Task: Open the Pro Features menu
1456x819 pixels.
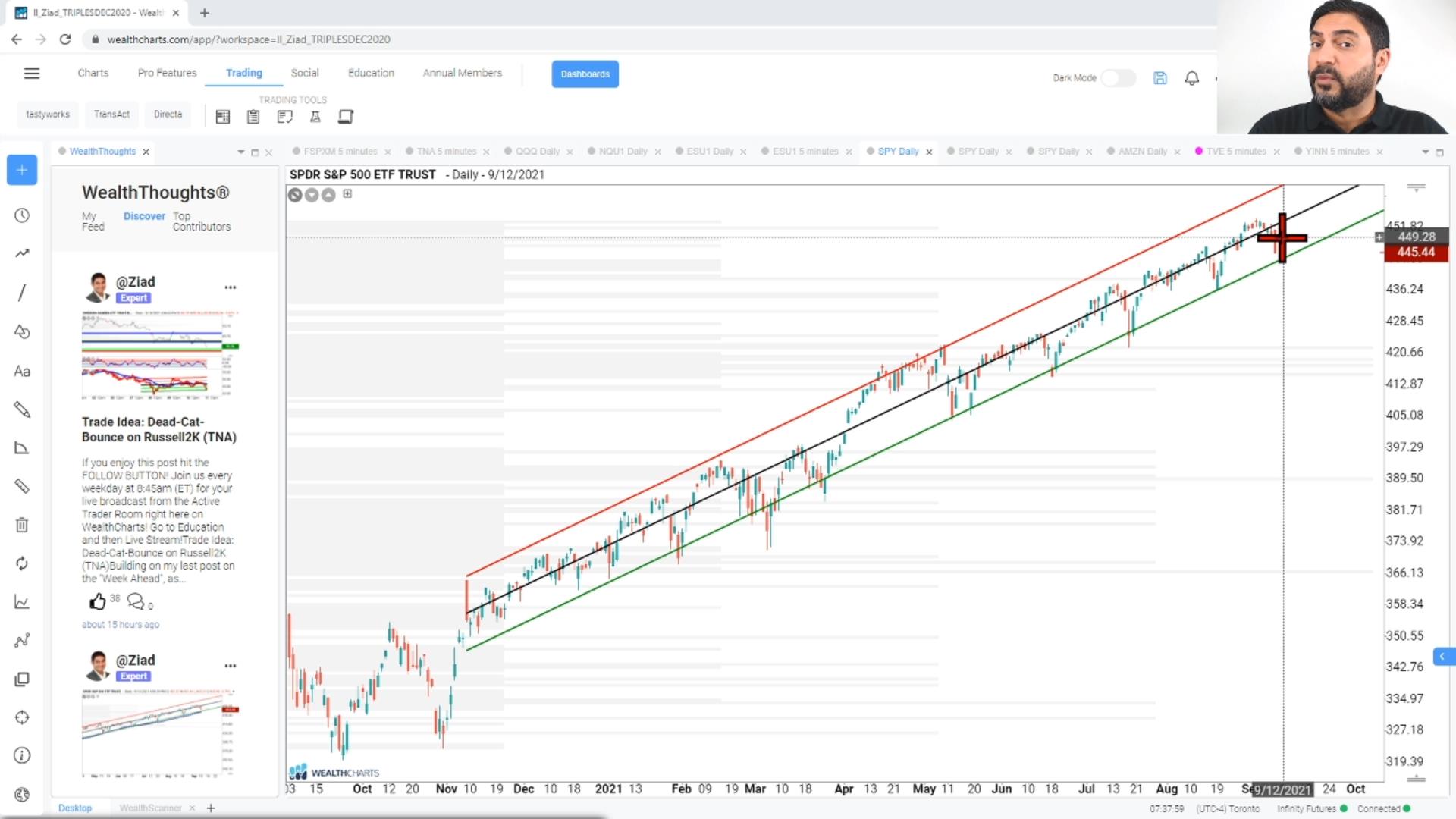Action: click(x=167, y=73)
